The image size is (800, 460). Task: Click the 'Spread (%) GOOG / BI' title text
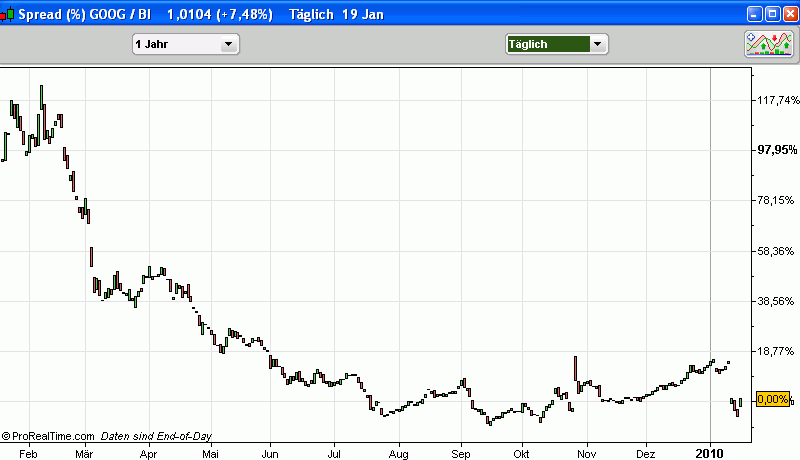point(85,14)
